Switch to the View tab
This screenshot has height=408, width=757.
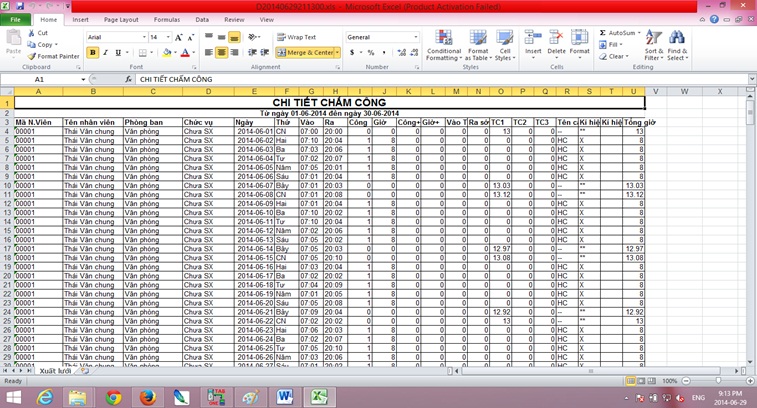click(x=266, y=20)
